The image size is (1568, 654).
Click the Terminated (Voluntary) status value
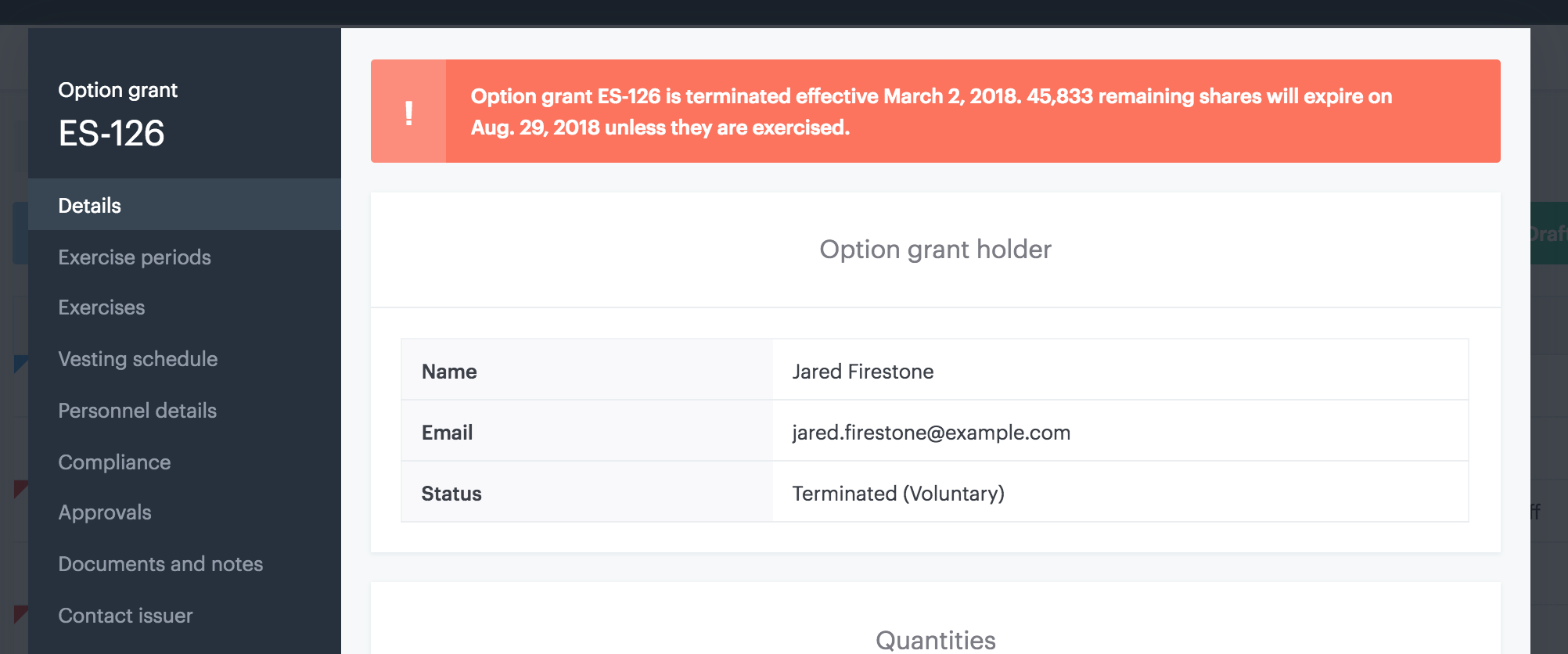click(x=898, y=494)
